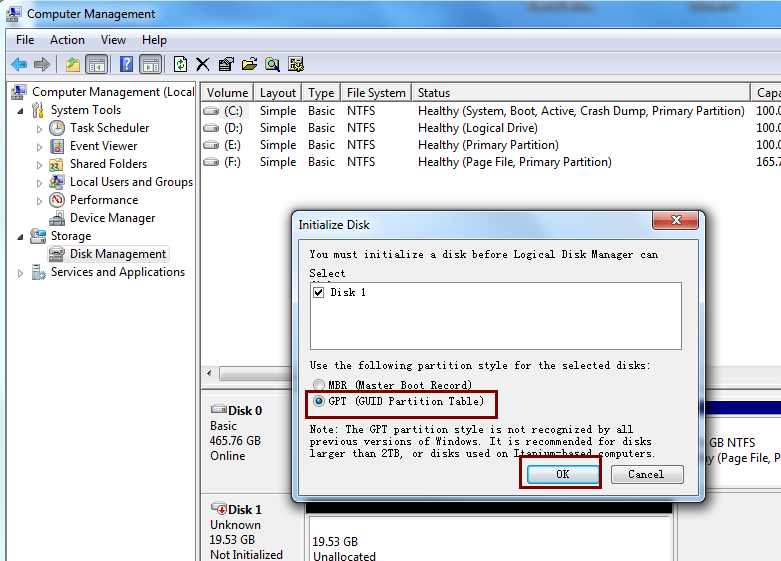
Task: Open the View menu
Action: (x=113, y=40)
